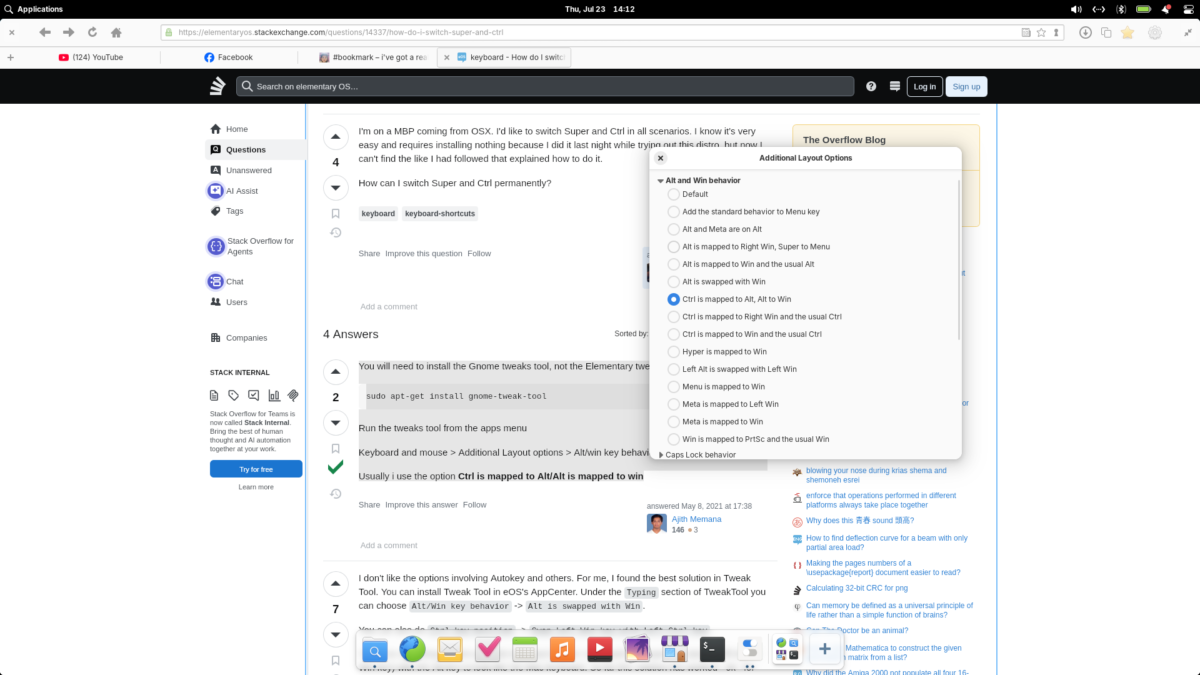Image resolution: width=1200 pixels, height=675 pixels.
Task: Open the Calendar app in the dock
Action: (x=524, y=650)
